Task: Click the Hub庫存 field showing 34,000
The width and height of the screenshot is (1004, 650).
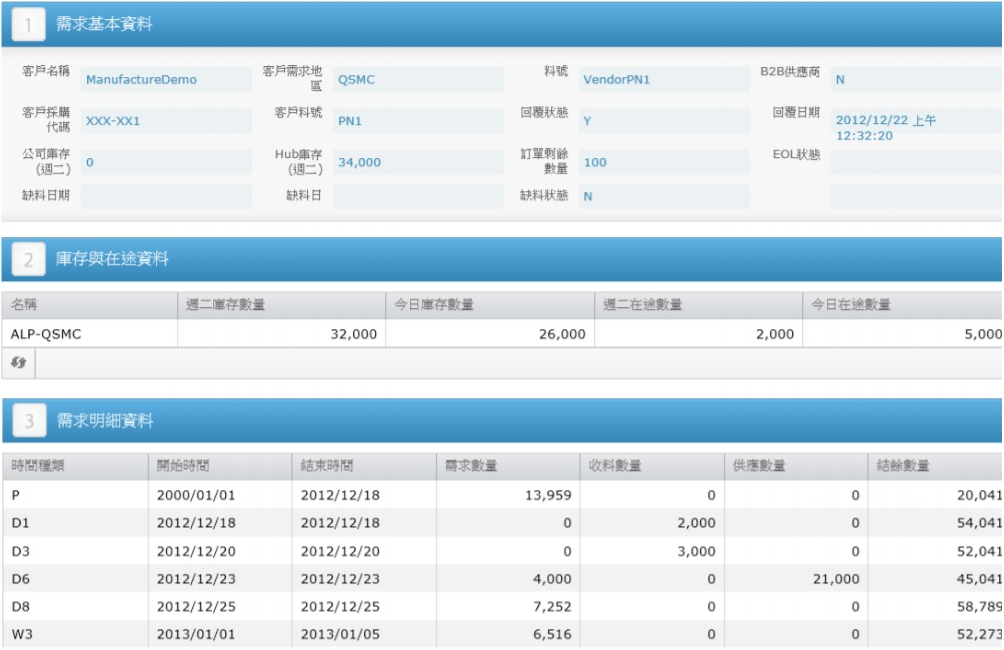Action: (418, 162)
